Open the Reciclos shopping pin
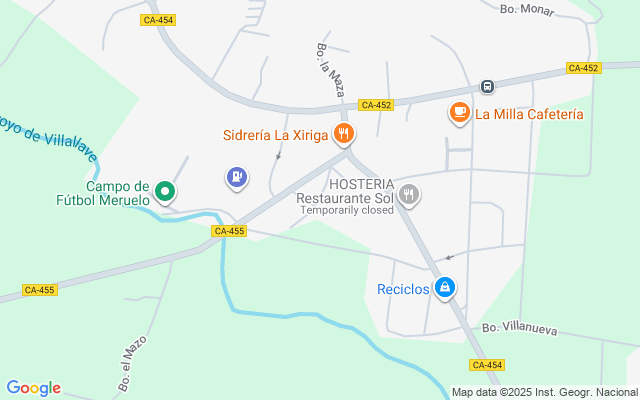 [x=444, y=288]
